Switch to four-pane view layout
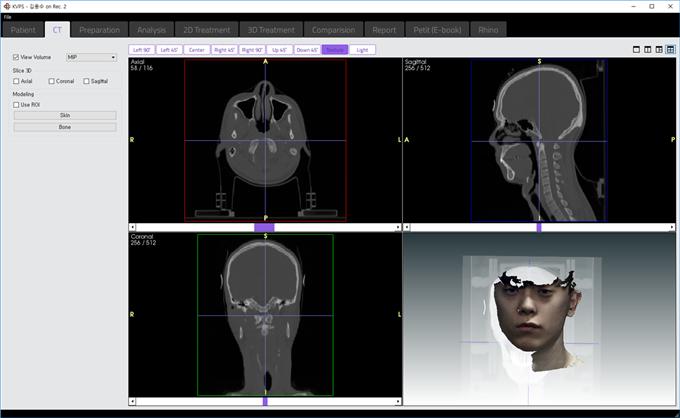Image resolution: width=680 pixels, height=418 pixels. 670,50
